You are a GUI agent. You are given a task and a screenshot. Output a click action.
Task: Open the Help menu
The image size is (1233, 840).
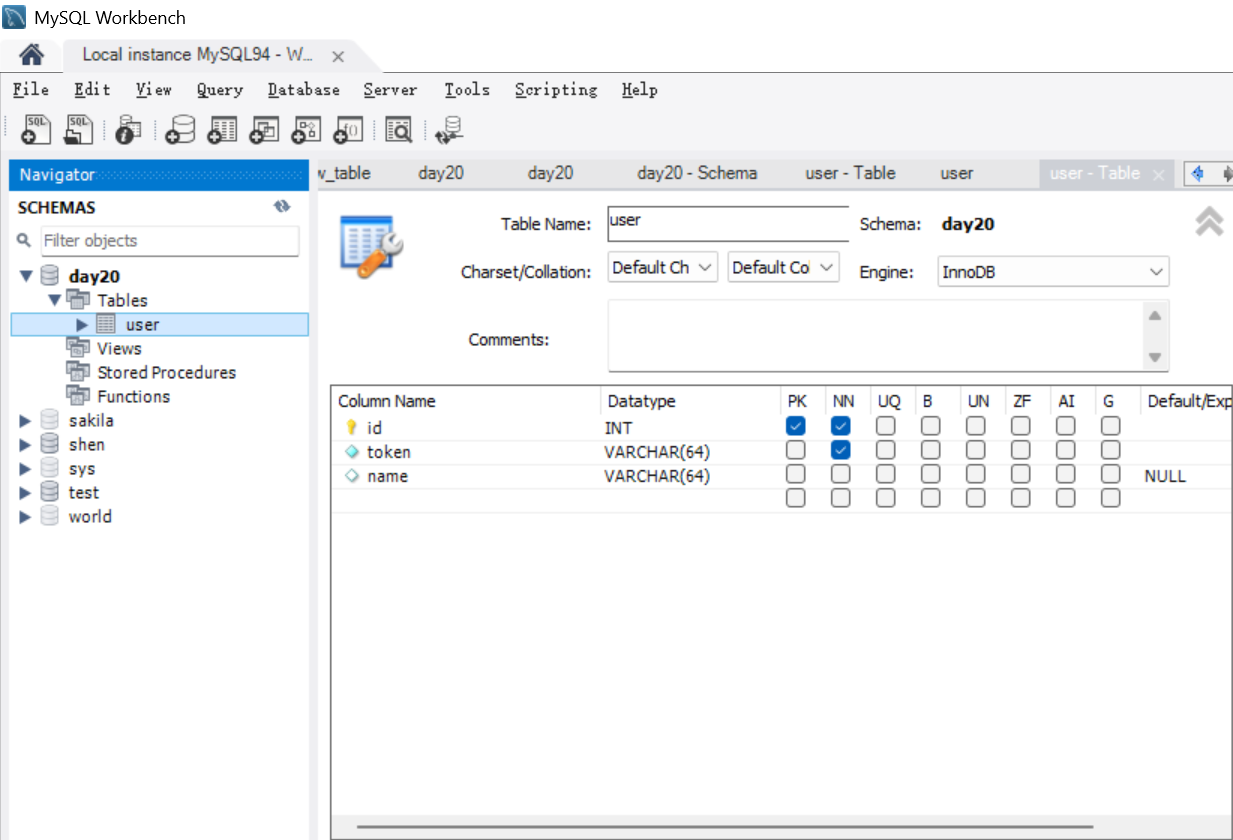coord(640,90)
